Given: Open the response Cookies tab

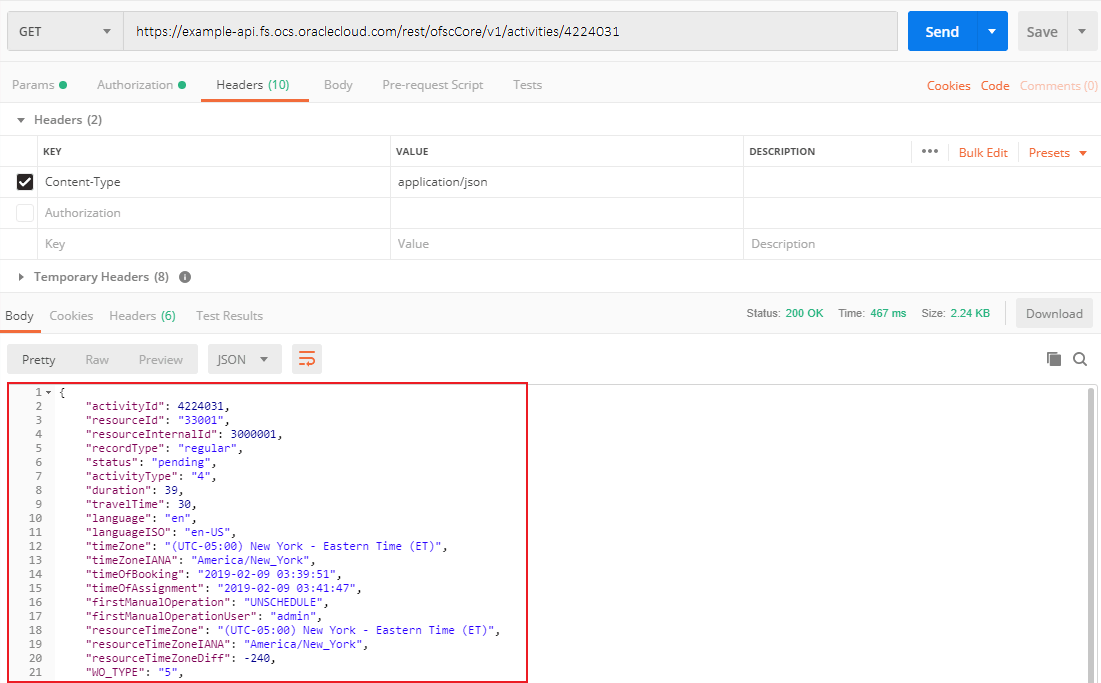Looking at the screenshot, I should coord(71,316).
